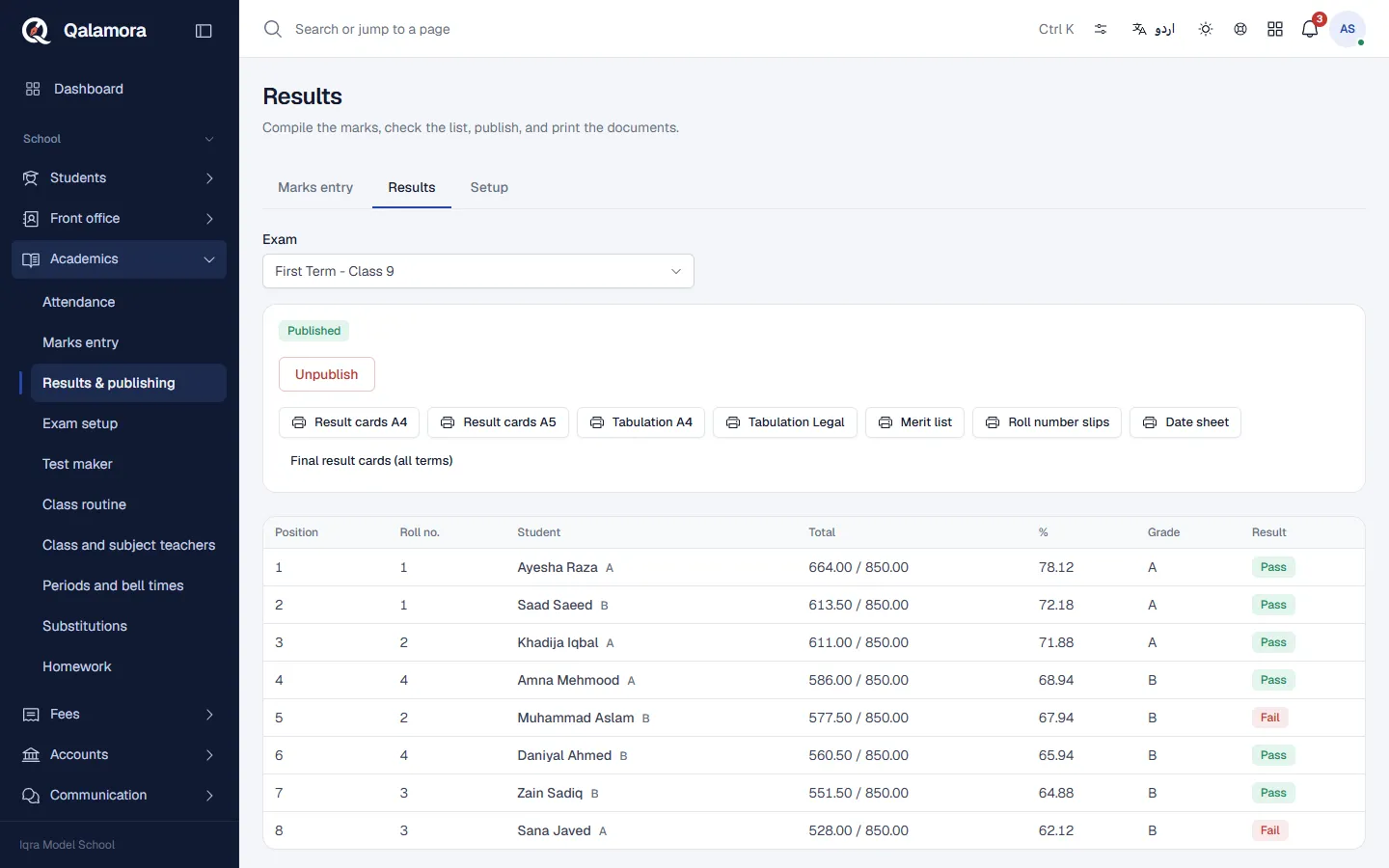This screenshot has height=868, width=1389.
Task: Collapse the sidebar with the panel icon
Action: click(204, 31)
